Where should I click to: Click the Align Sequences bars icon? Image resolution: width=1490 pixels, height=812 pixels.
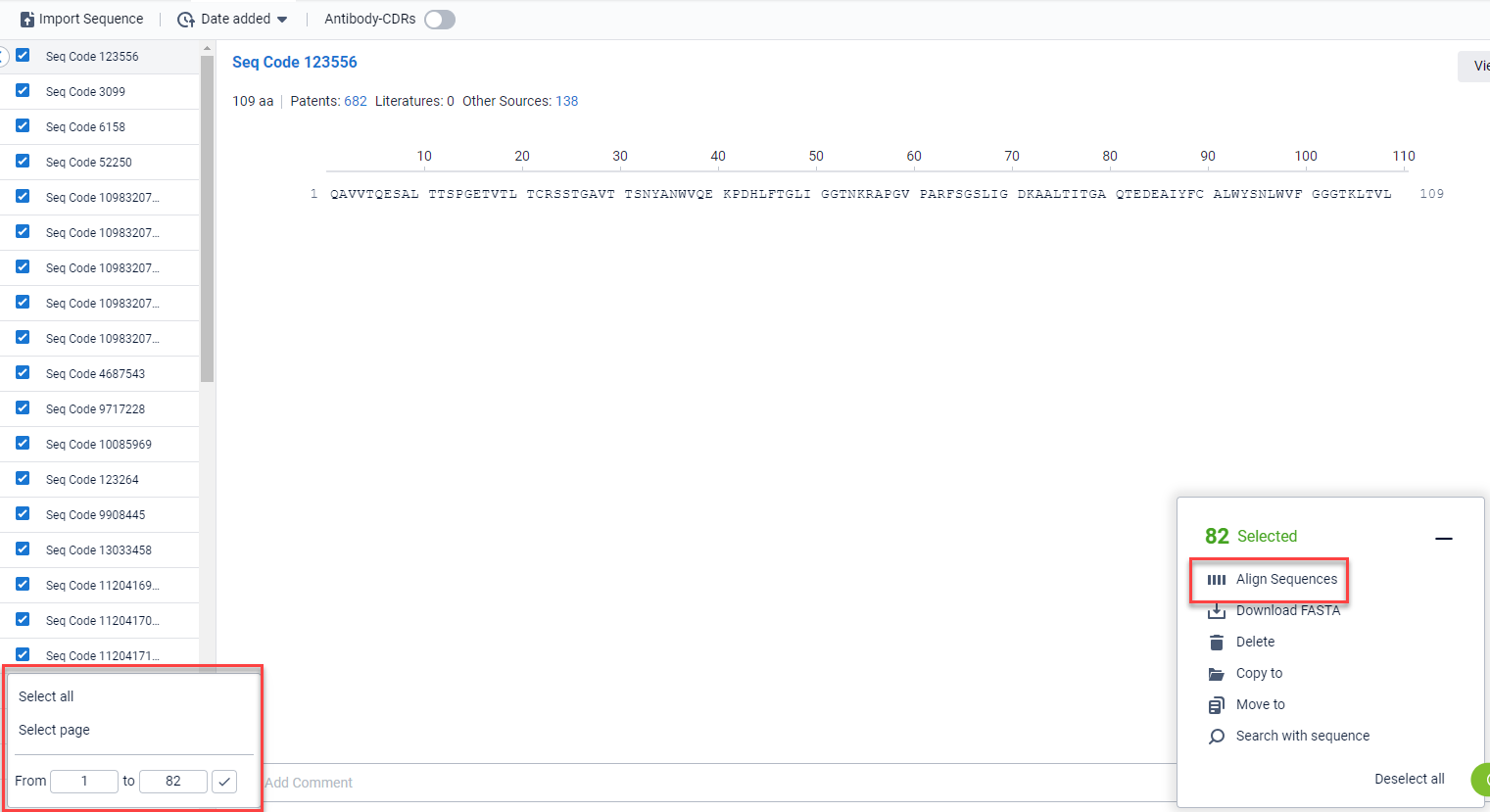(1216, 580)
